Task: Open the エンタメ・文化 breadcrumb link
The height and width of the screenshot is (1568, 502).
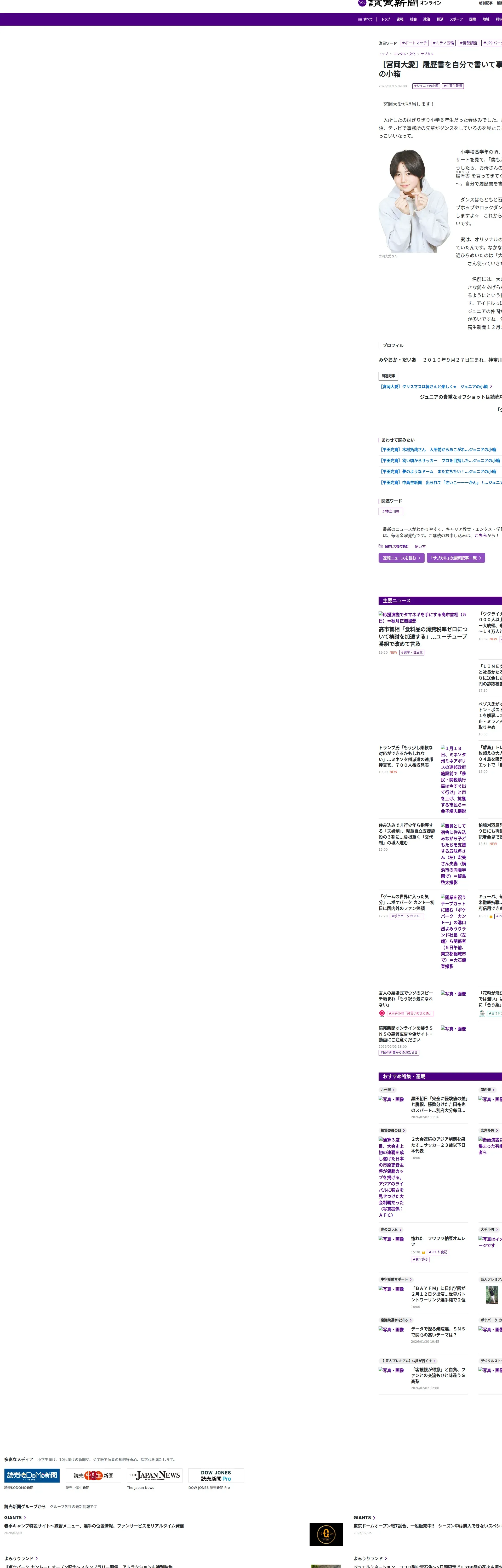Action: coord(404,54)
